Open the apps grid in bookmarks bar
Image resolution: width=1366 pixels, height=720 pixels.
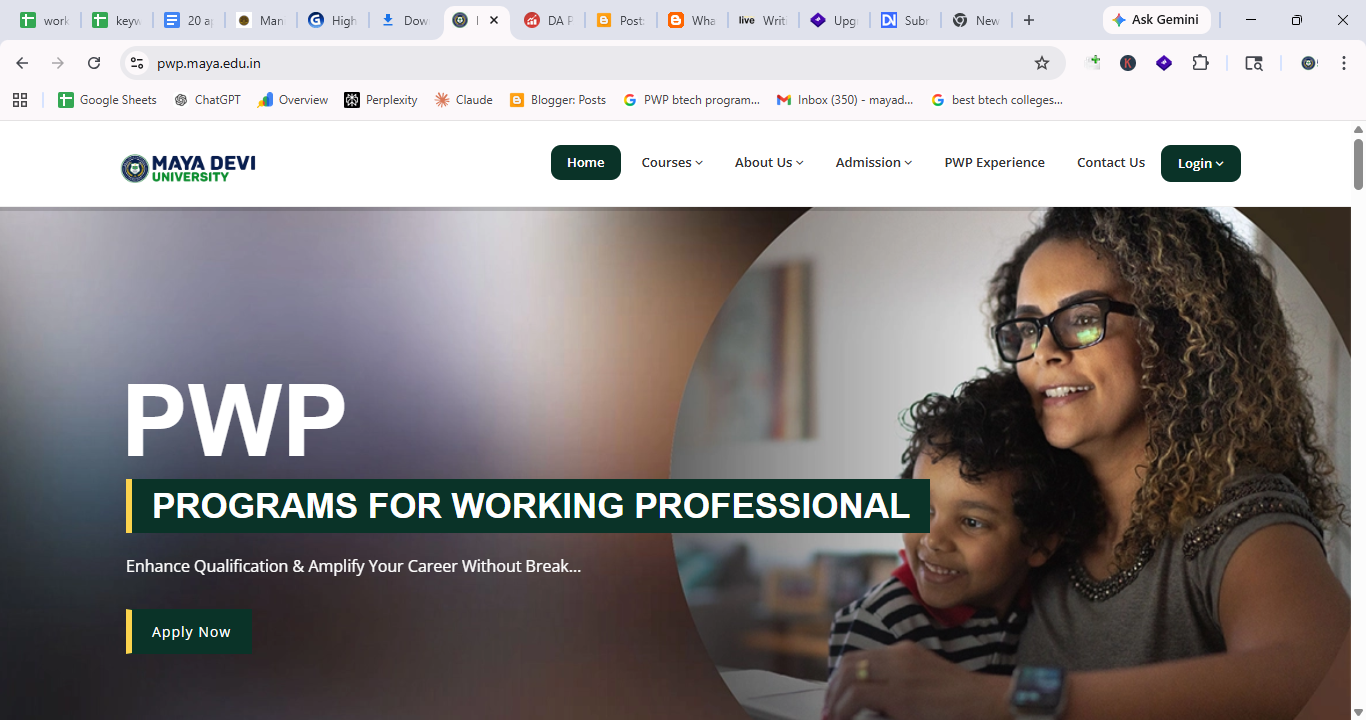(20, 100)
